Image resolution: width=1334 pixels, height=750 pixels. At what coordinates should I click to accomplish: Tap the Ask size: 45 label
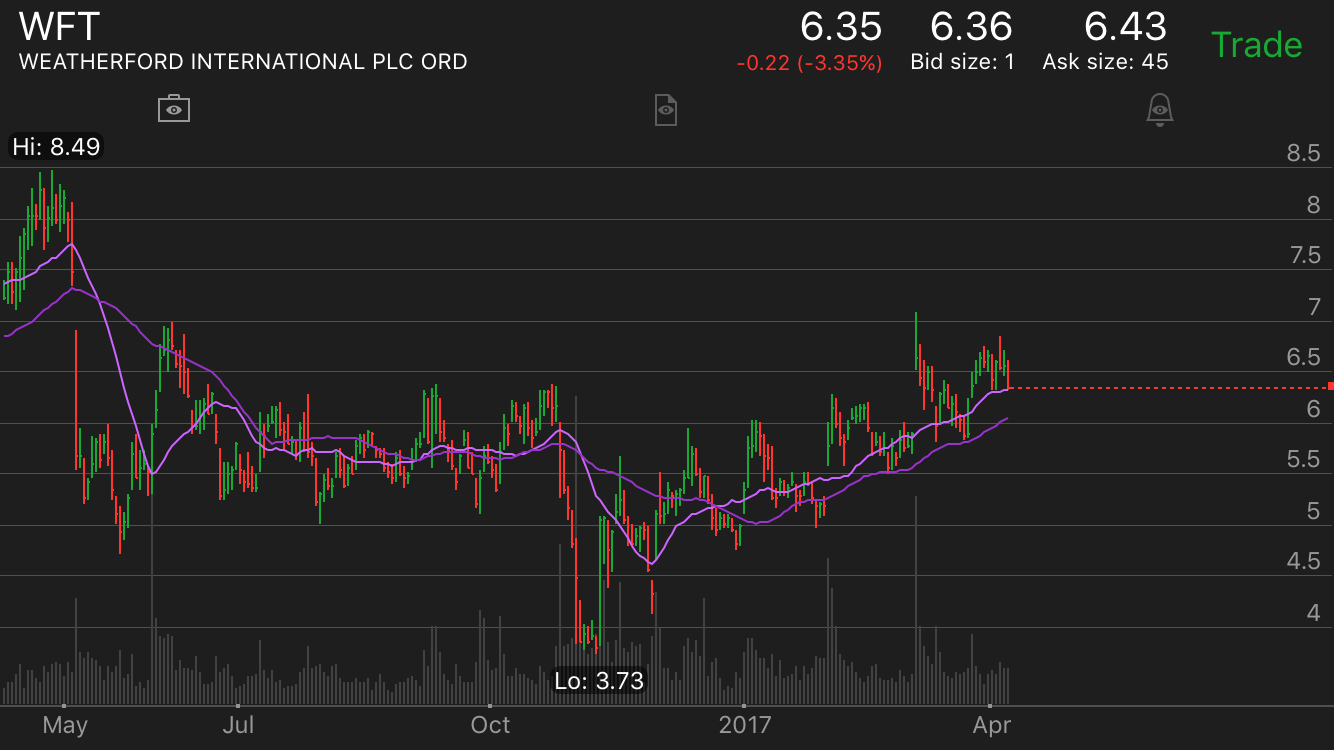(1105, 62)
